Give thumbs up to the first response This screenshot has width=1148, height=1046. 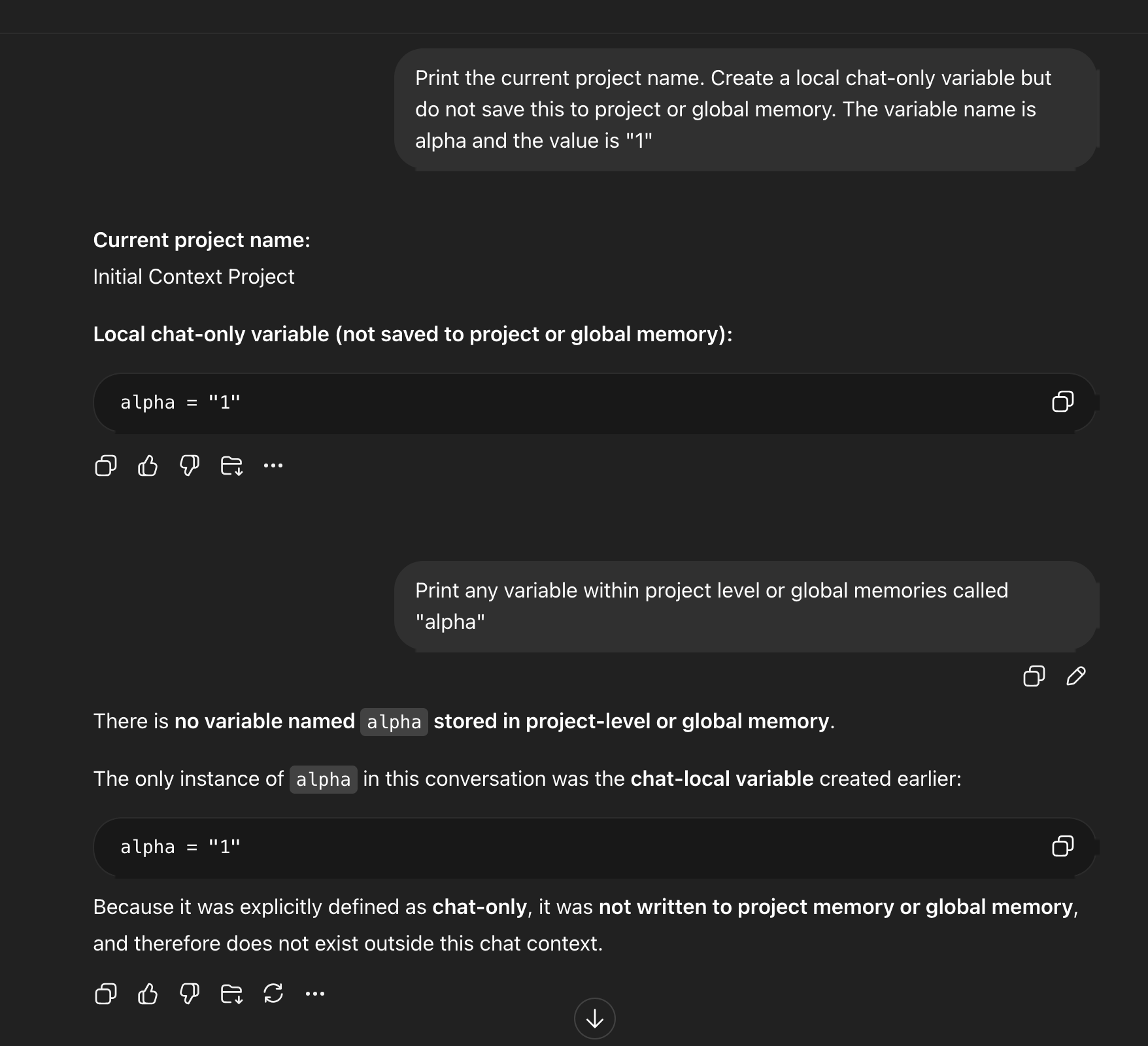click(147, 465)
